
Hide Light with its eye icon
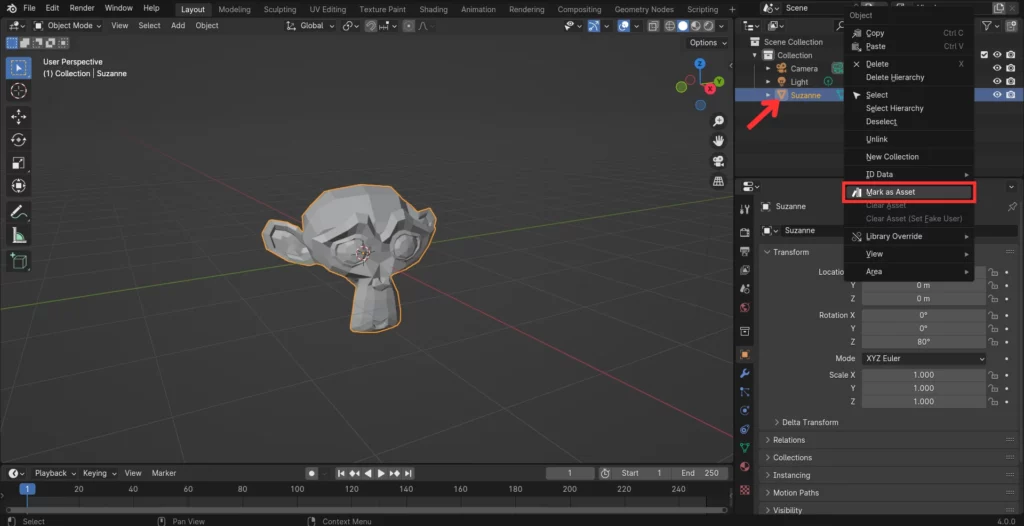click(997, 82)
